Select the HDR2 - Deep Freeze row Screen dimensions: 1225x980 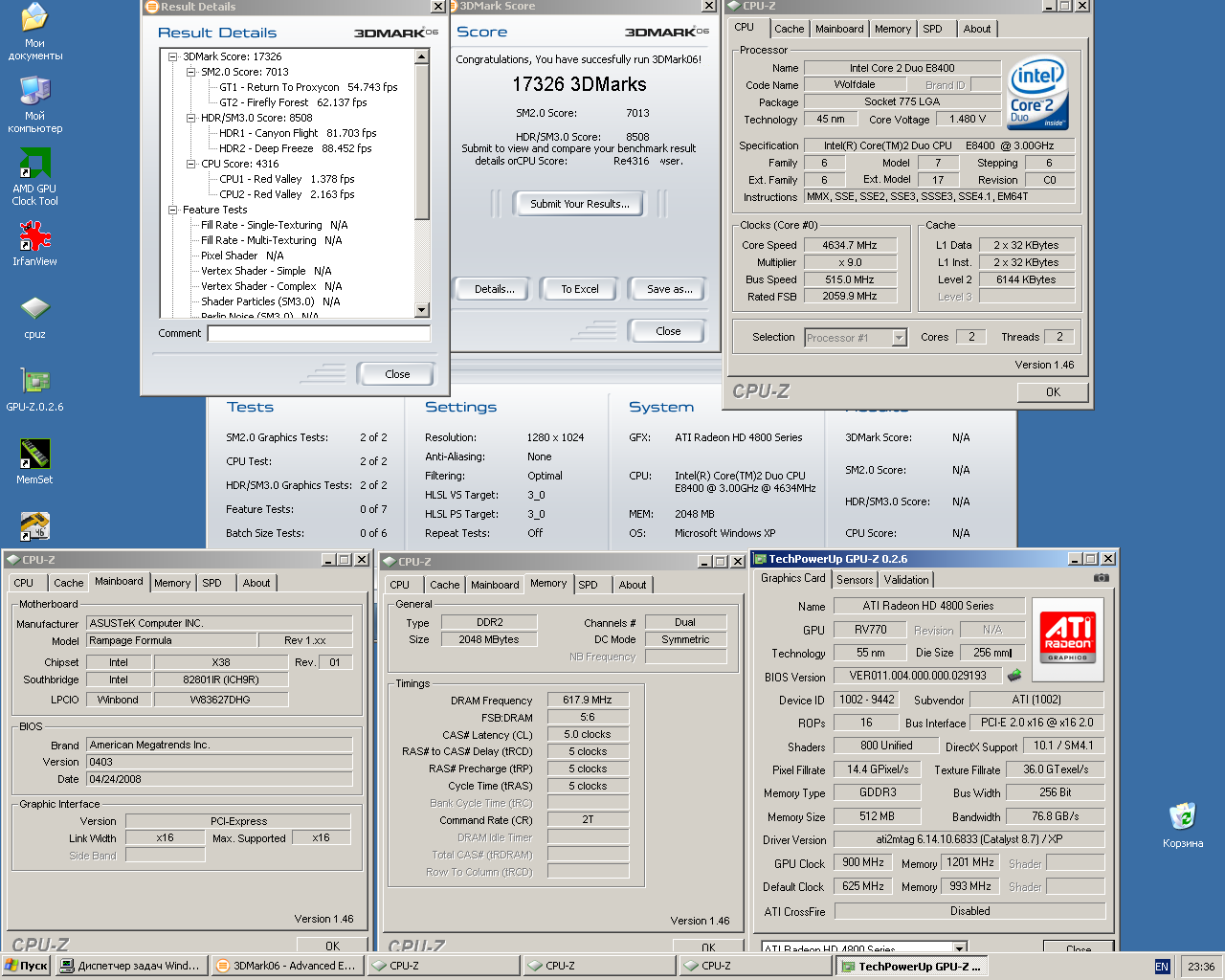(295, 148)
